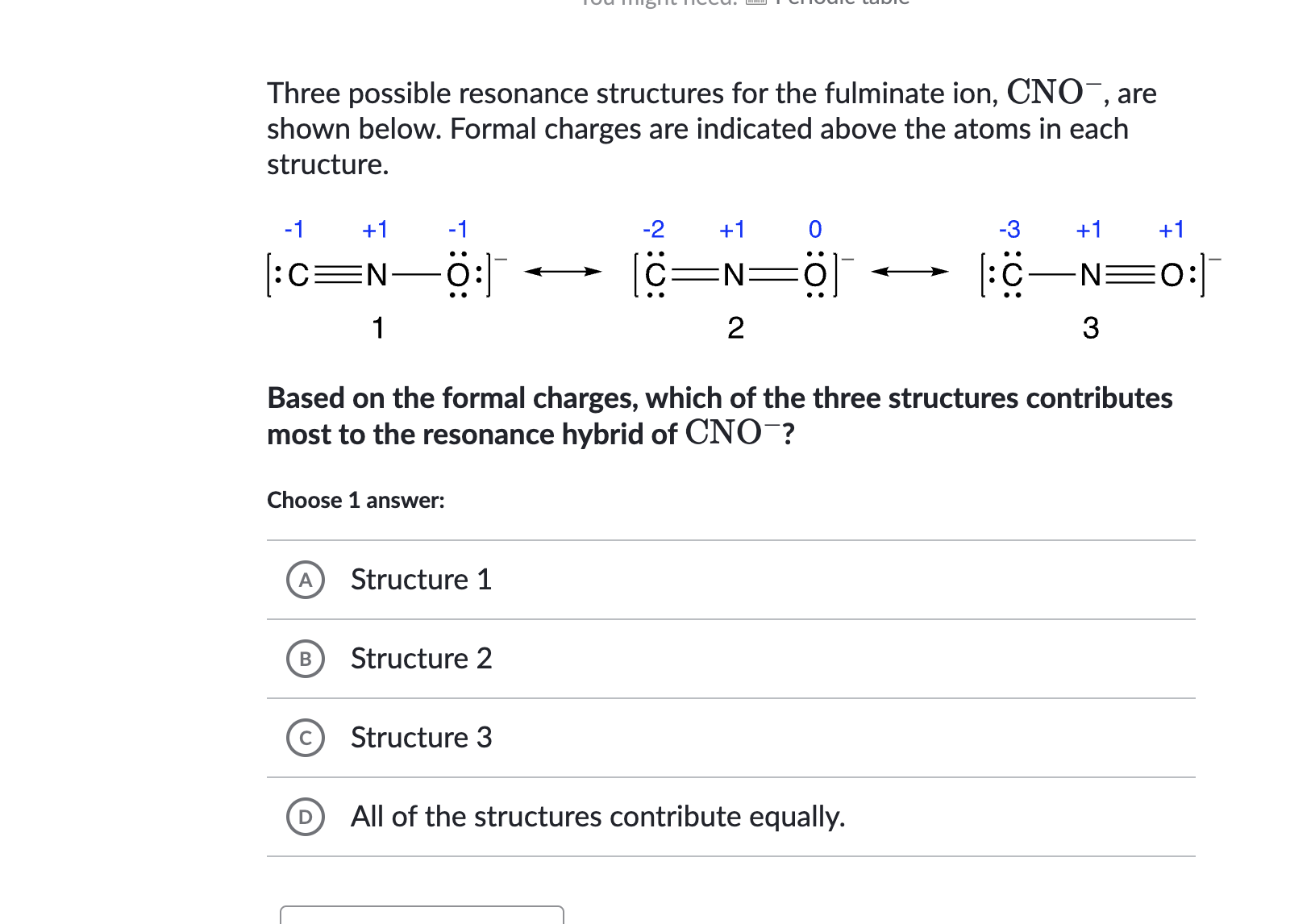Image resolution: width=1311 pixels, height=924 pixels.
Task: Choose radio button B
Action: [x=306, y=659]
